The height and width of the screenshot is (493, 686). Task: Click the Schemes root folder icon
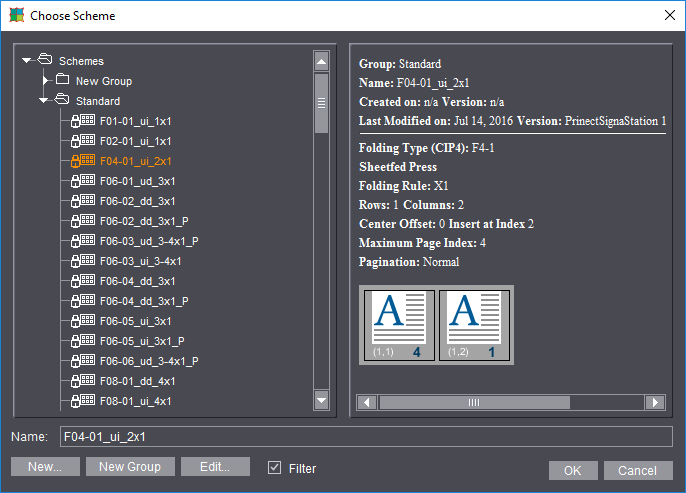pyautogui.click(x=45, y=61)
